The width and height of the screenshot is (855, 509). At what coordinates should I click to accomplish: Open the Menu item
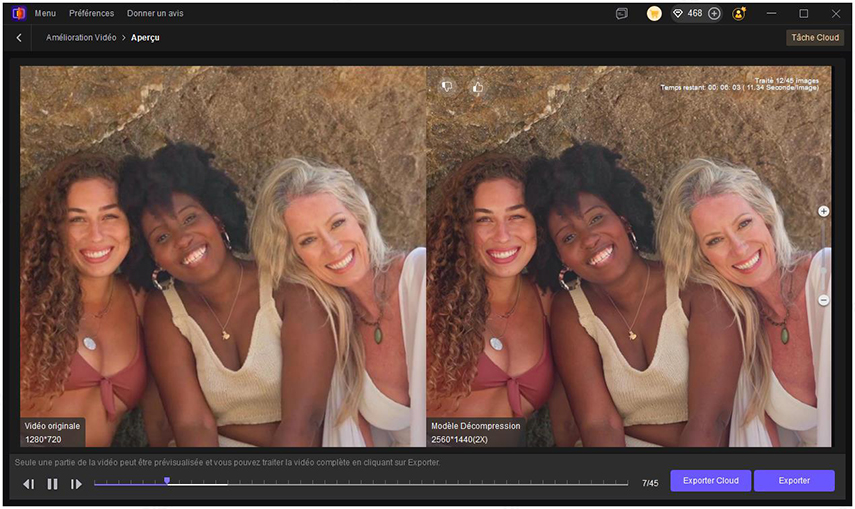tap(45, 14)
